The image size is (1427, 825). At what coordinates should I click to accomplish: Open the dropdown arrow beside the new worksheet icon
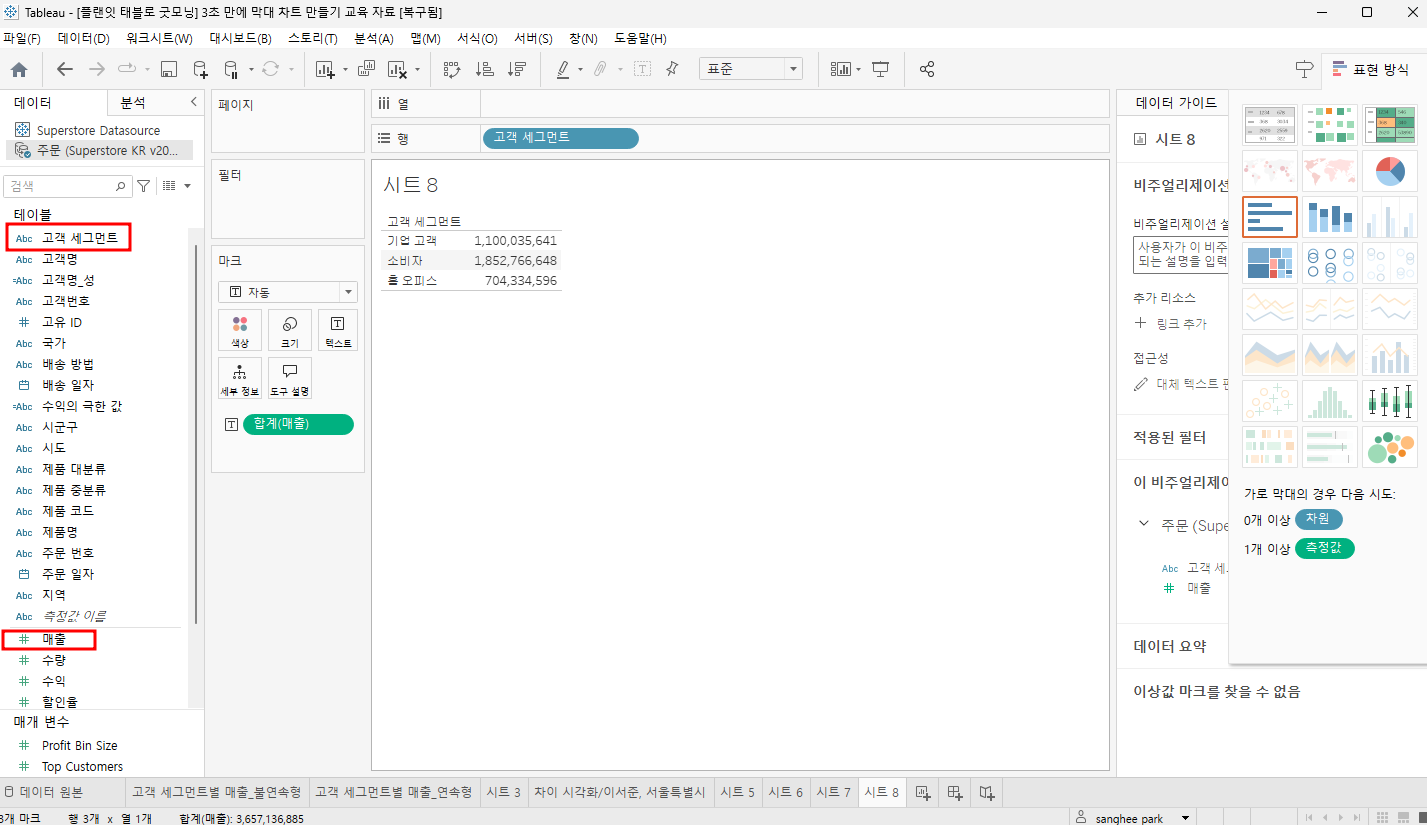click(x=345, y=70)
